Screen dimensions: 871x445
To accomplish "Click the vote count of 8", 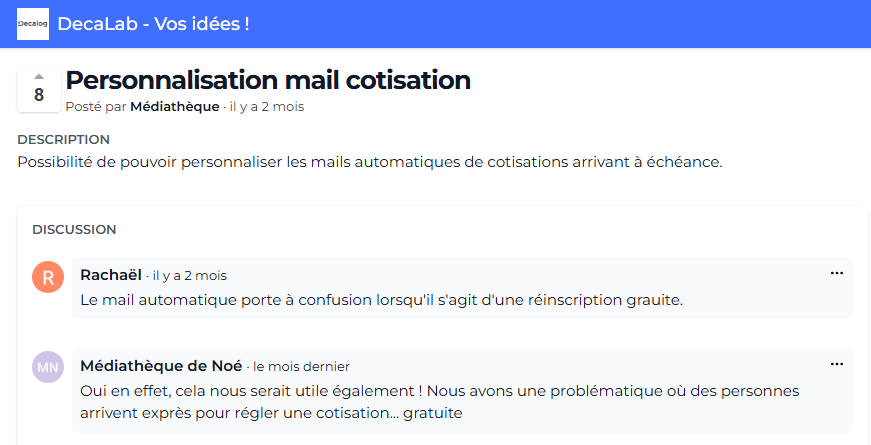I will coord(39,95).
